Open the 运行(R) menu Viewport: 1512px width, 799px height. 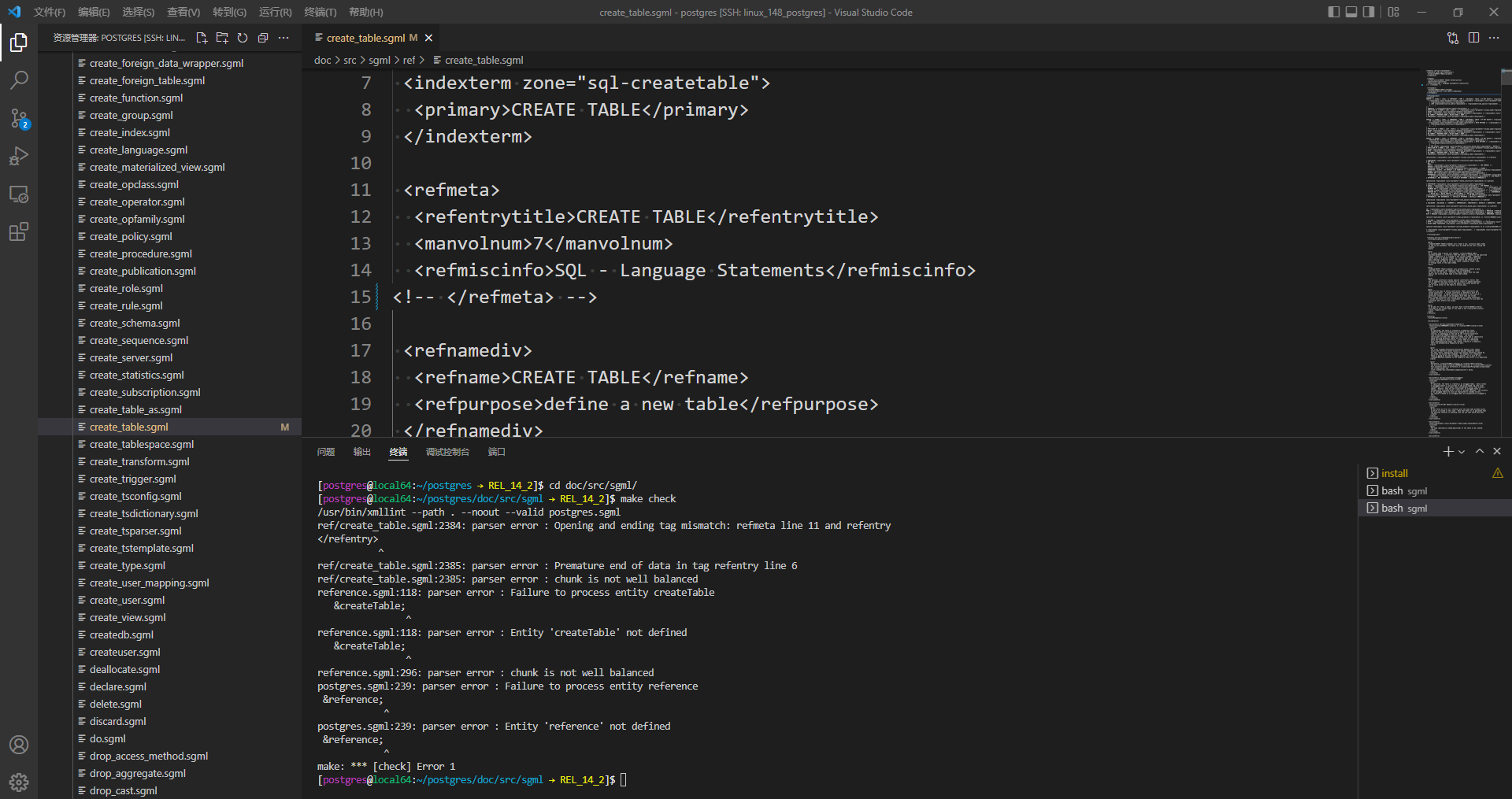point(275,12)
